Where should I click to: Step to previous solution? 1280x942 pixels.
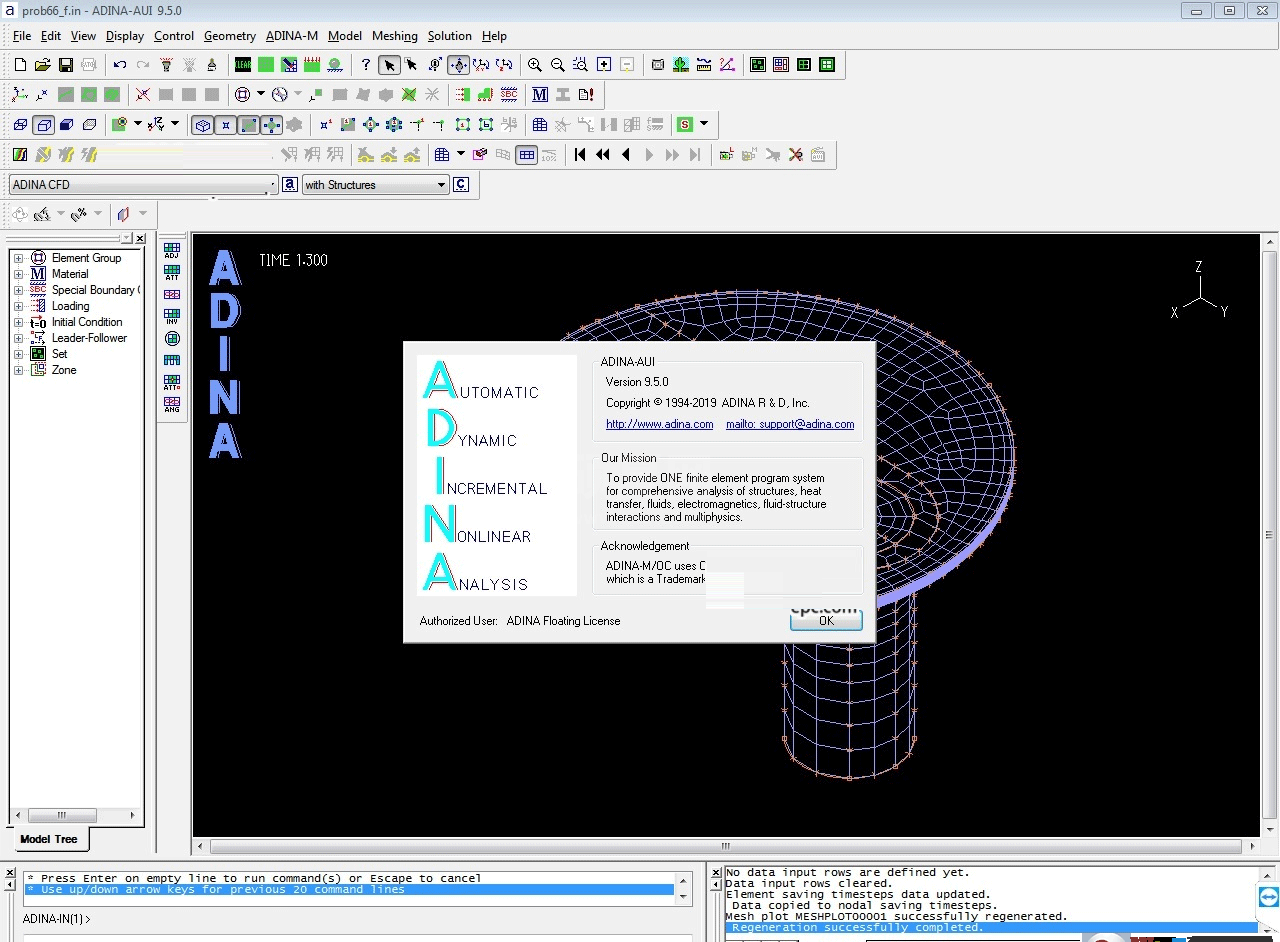coord(626,155)
